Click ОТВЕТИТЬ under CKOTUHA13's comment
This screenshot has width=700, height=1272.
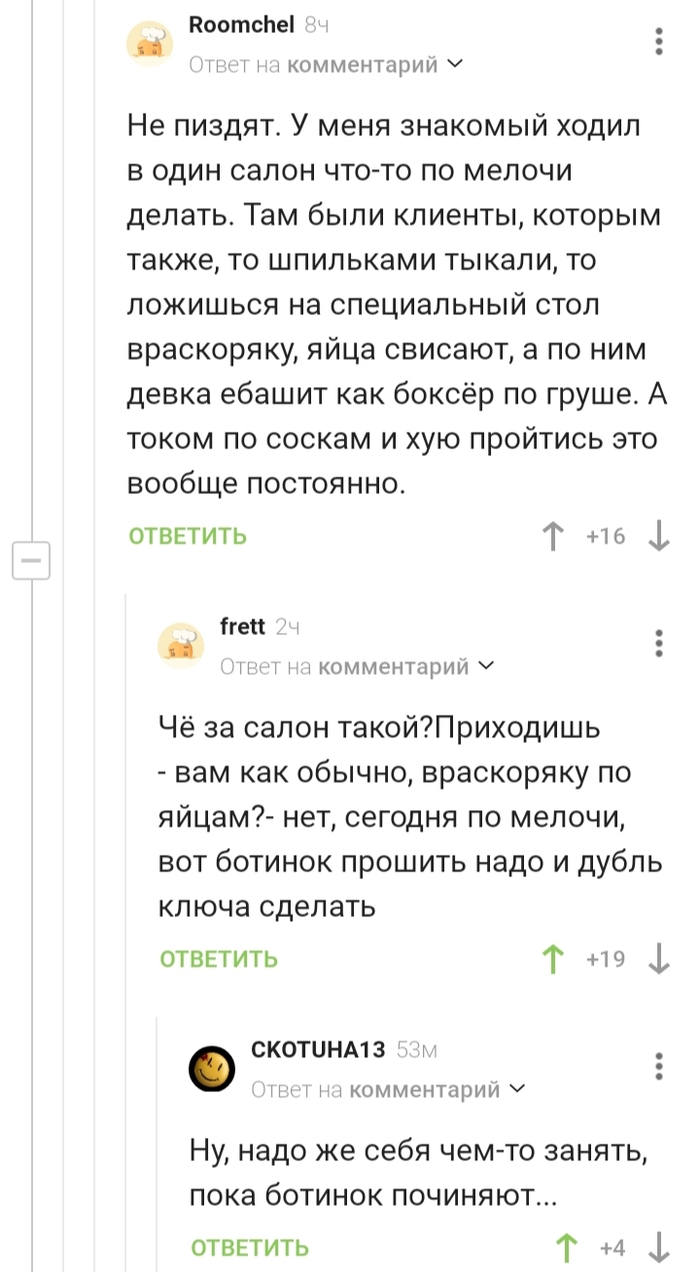(250, 1248)
